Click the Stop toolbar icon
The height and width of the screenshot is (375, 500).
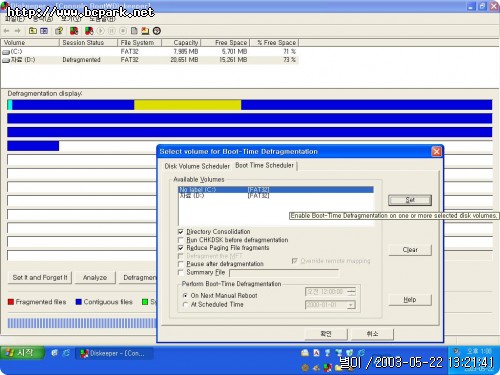pos(123,31)
